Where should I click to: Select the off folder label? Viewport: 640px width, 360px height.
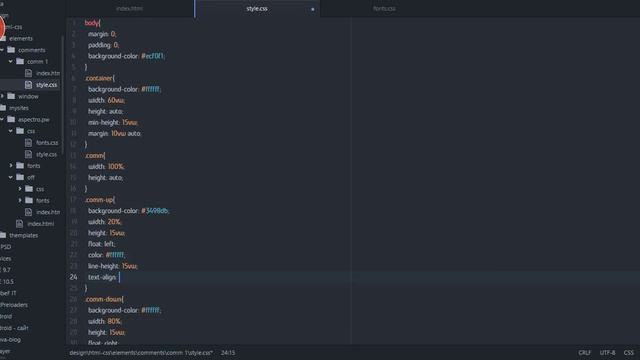coord(31,177)
